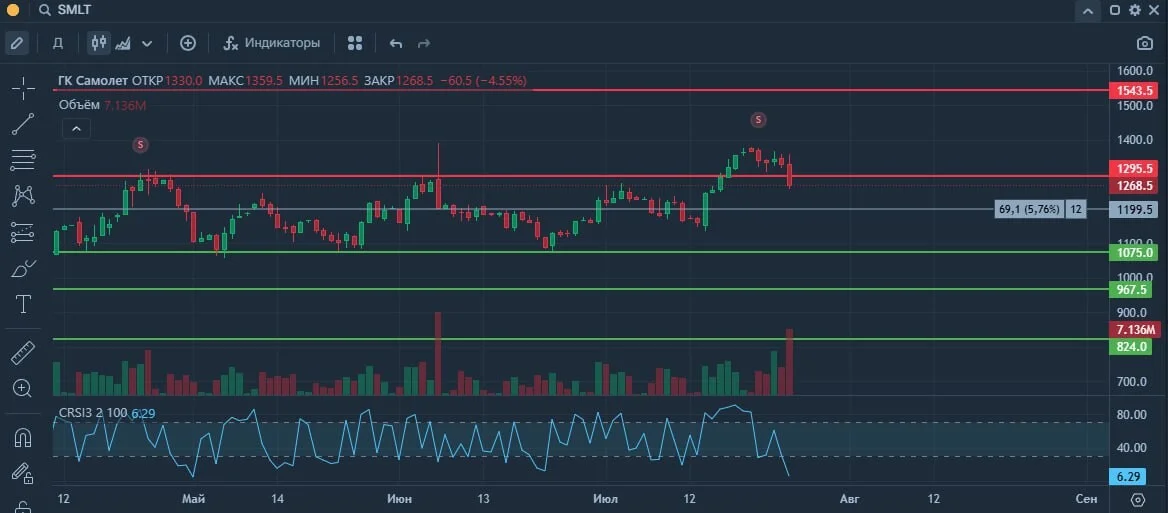Screen dimensions: 1168x513
Task: Click the 1600.0 price scale value
Action: coord(1136,71)
